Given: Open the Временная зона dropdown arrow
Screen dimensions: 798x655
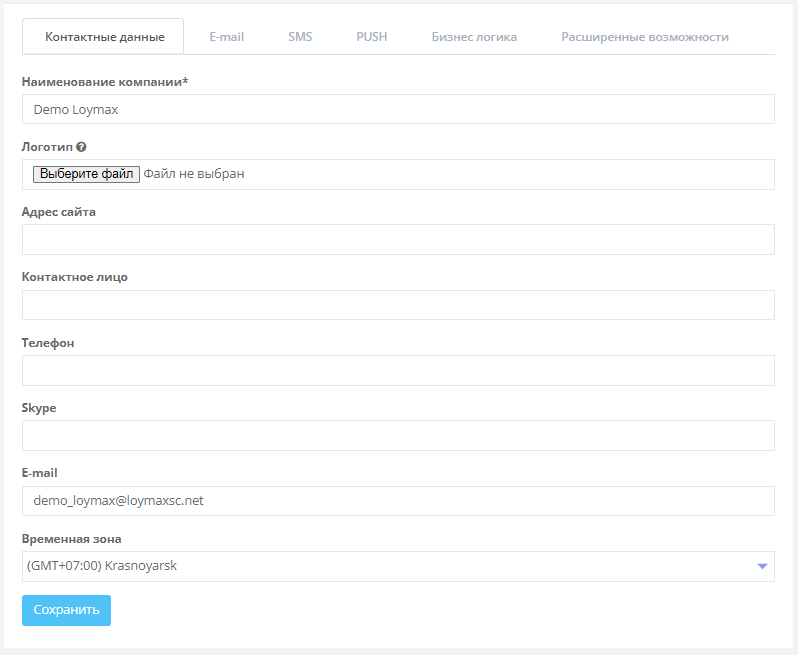Looking at the screenshot, I should coord(762,566).
